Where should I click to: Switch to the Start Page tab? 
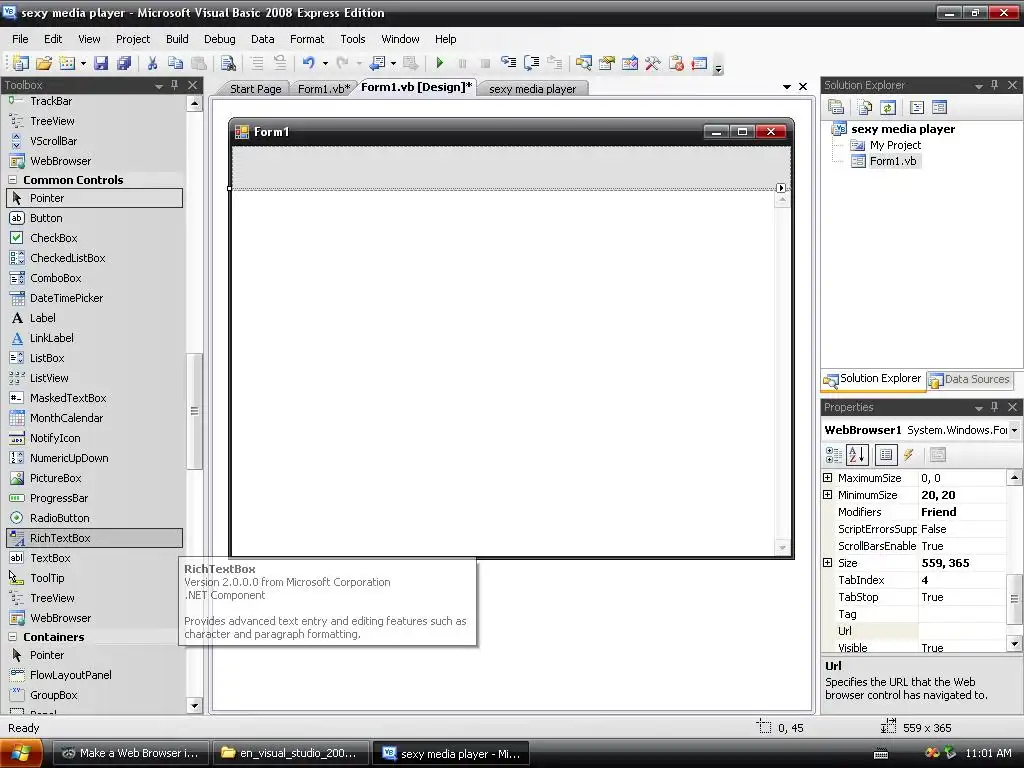pos(255,89)
